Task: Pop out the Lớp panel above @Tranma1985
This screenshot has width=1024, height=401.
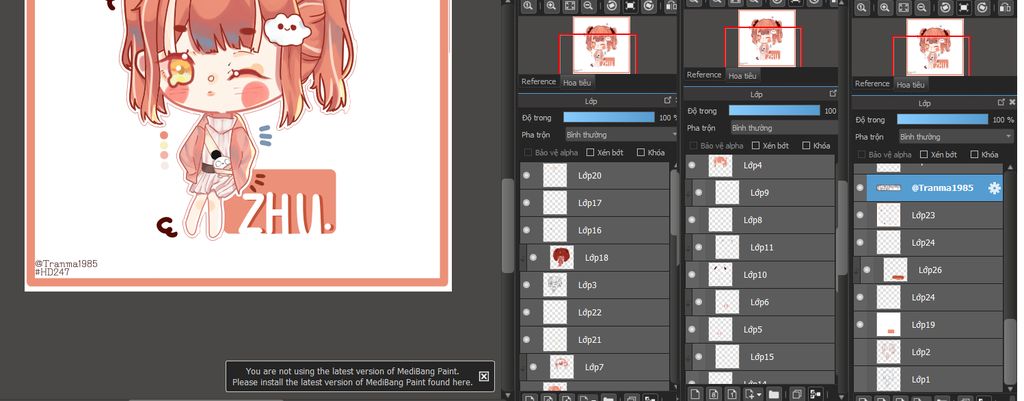Action: [x=1001, y=103]
